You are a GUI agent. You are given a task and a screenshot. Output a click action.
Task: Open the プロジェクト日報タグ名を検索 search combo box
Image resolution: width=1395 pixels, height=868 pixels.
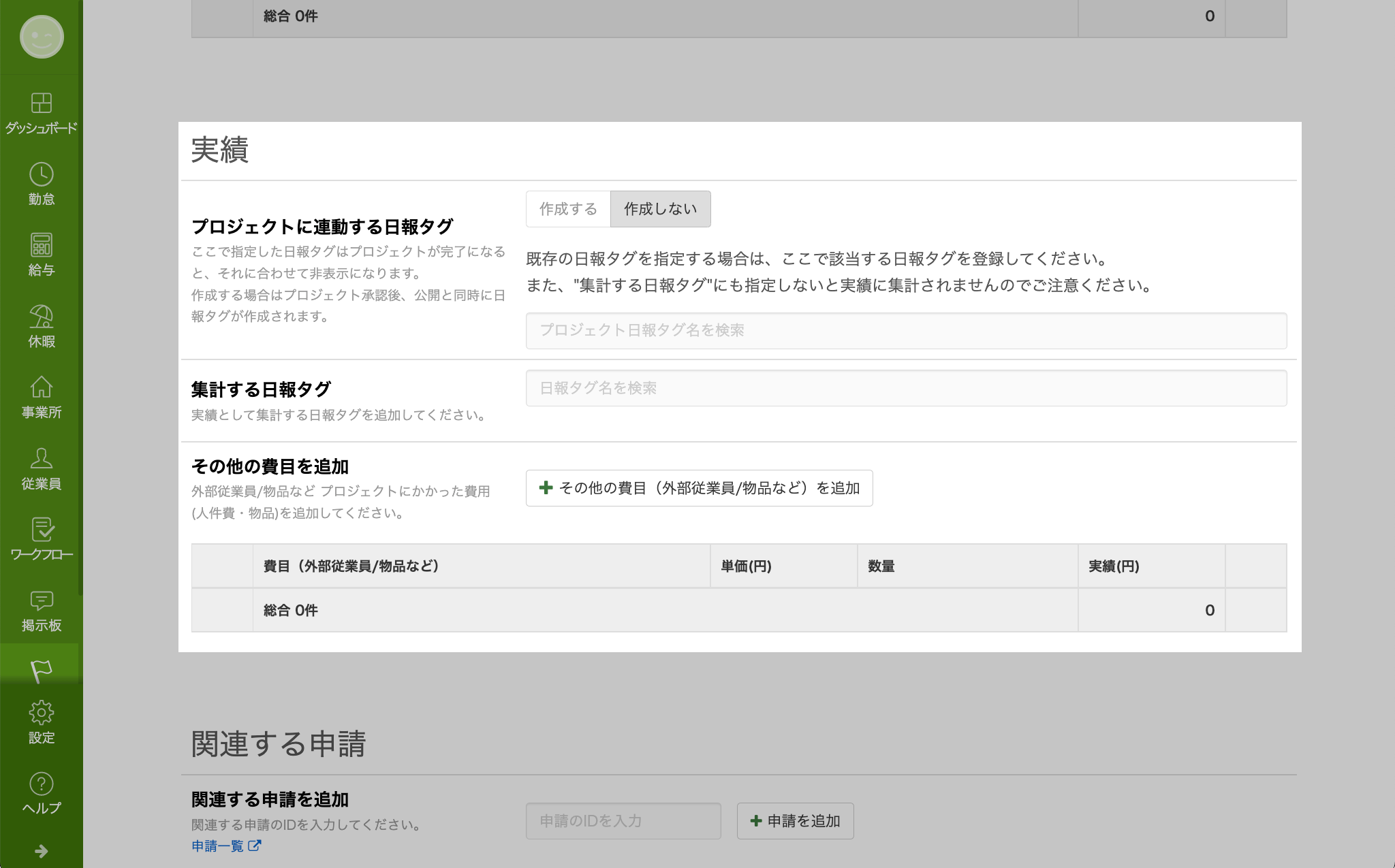(906, 331)
